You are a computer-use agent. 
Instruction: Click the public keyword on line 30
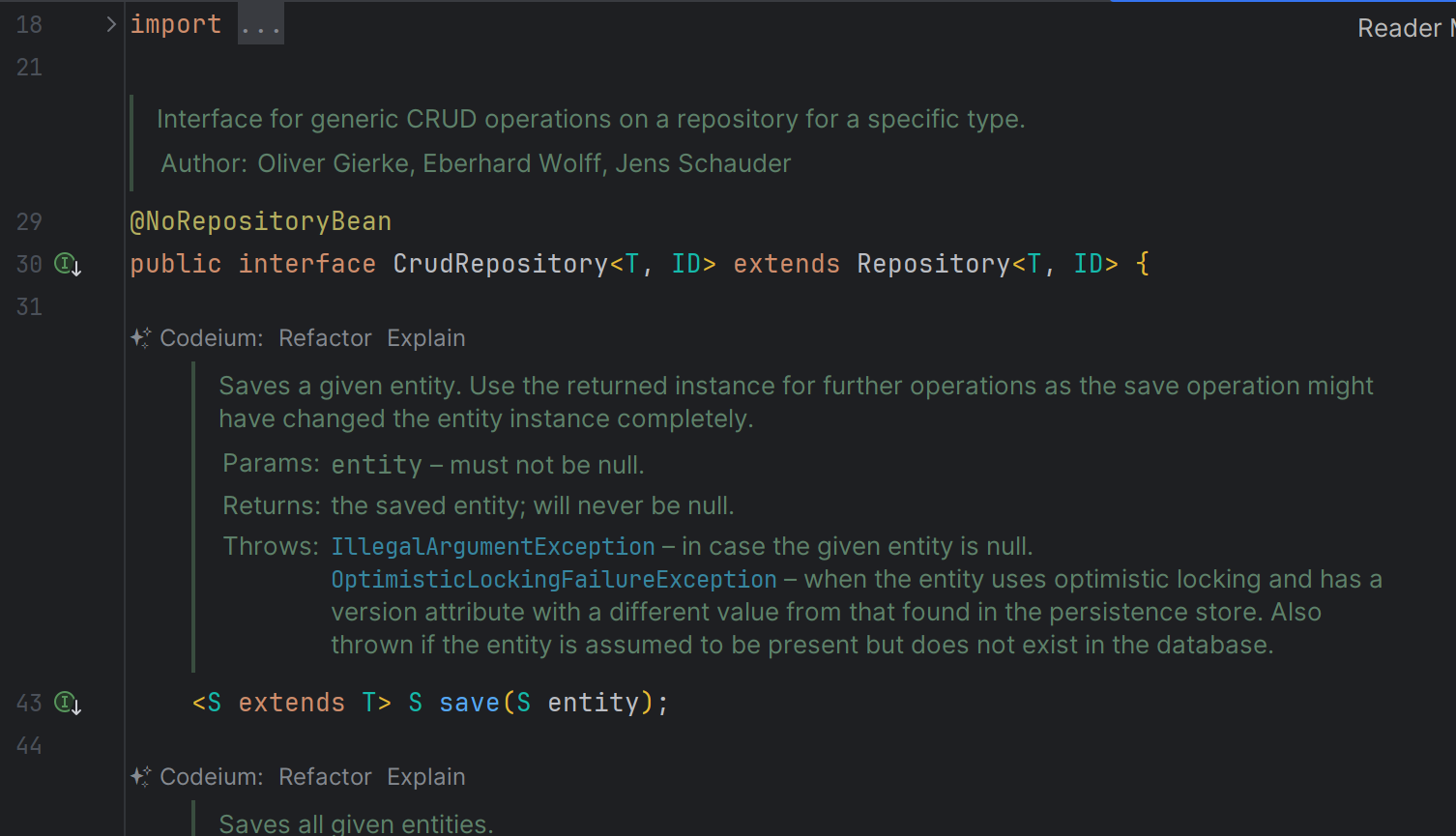tap(176, 264)
